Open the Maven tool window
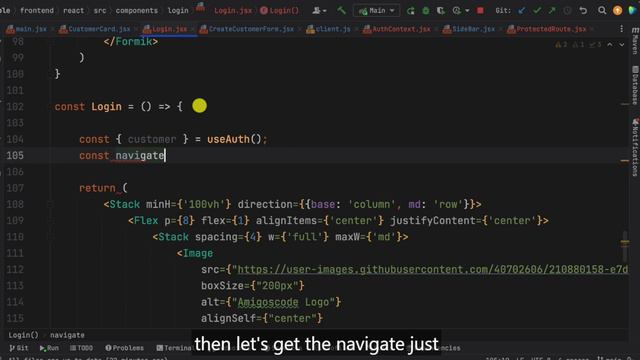The height and width of the screenshot is (360, 640). coord(635,42)
